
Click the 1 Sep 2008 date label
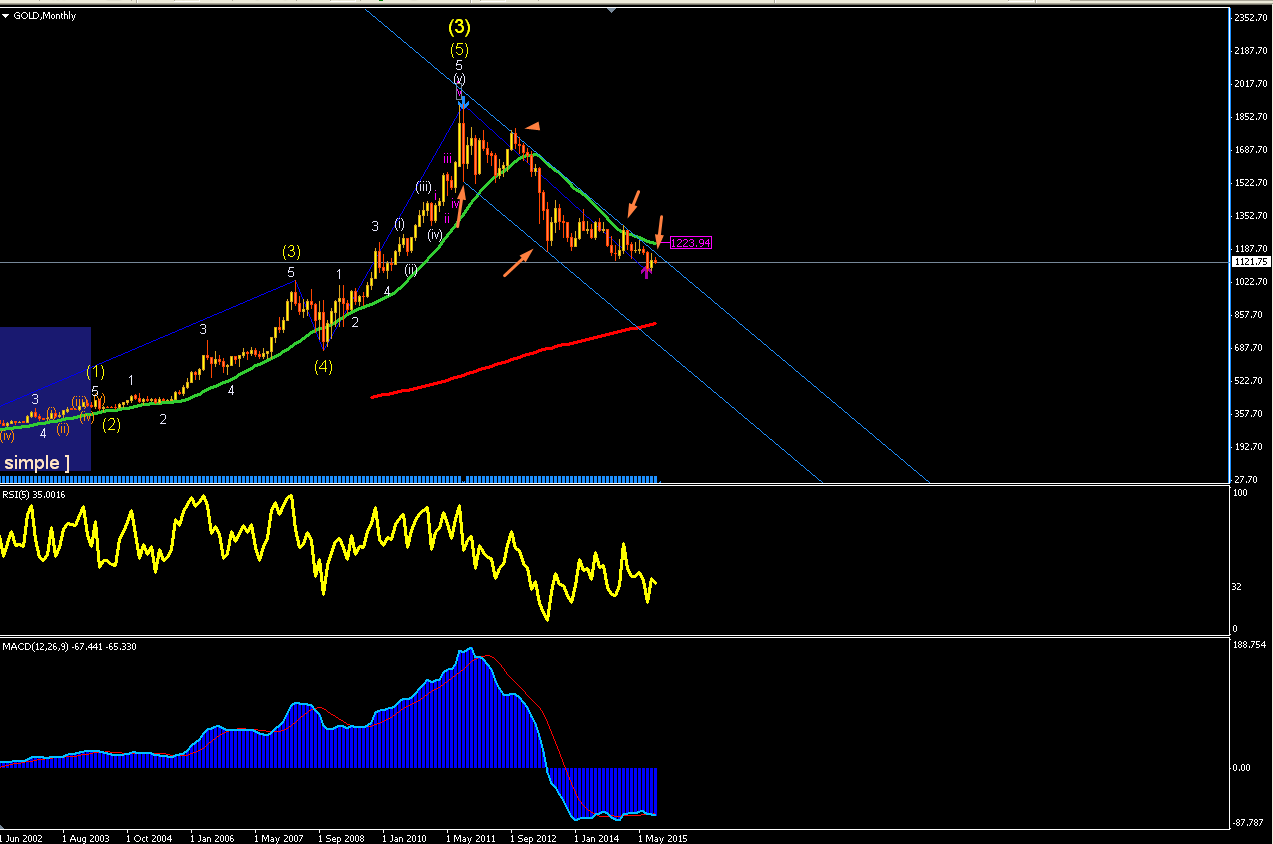point(341,838)
